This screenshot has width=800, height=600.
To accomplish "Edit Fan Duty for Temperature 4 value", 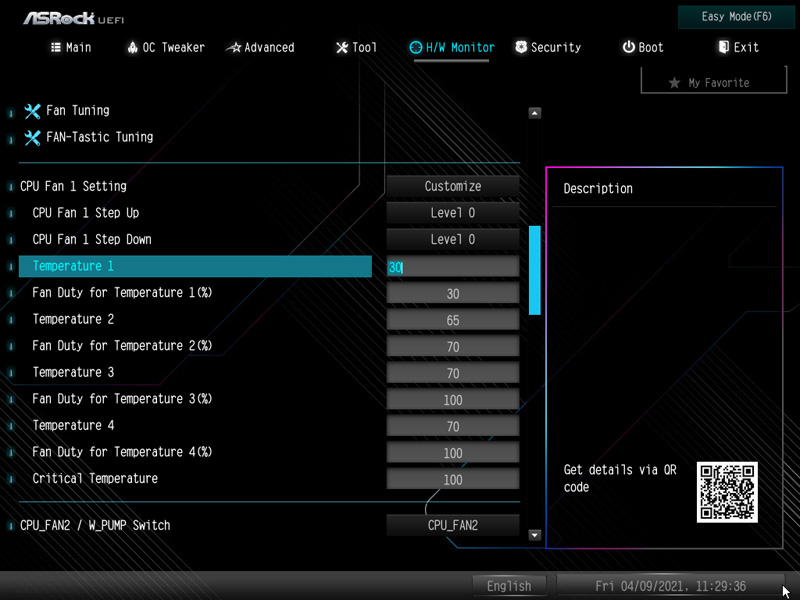I will [453, 453].
